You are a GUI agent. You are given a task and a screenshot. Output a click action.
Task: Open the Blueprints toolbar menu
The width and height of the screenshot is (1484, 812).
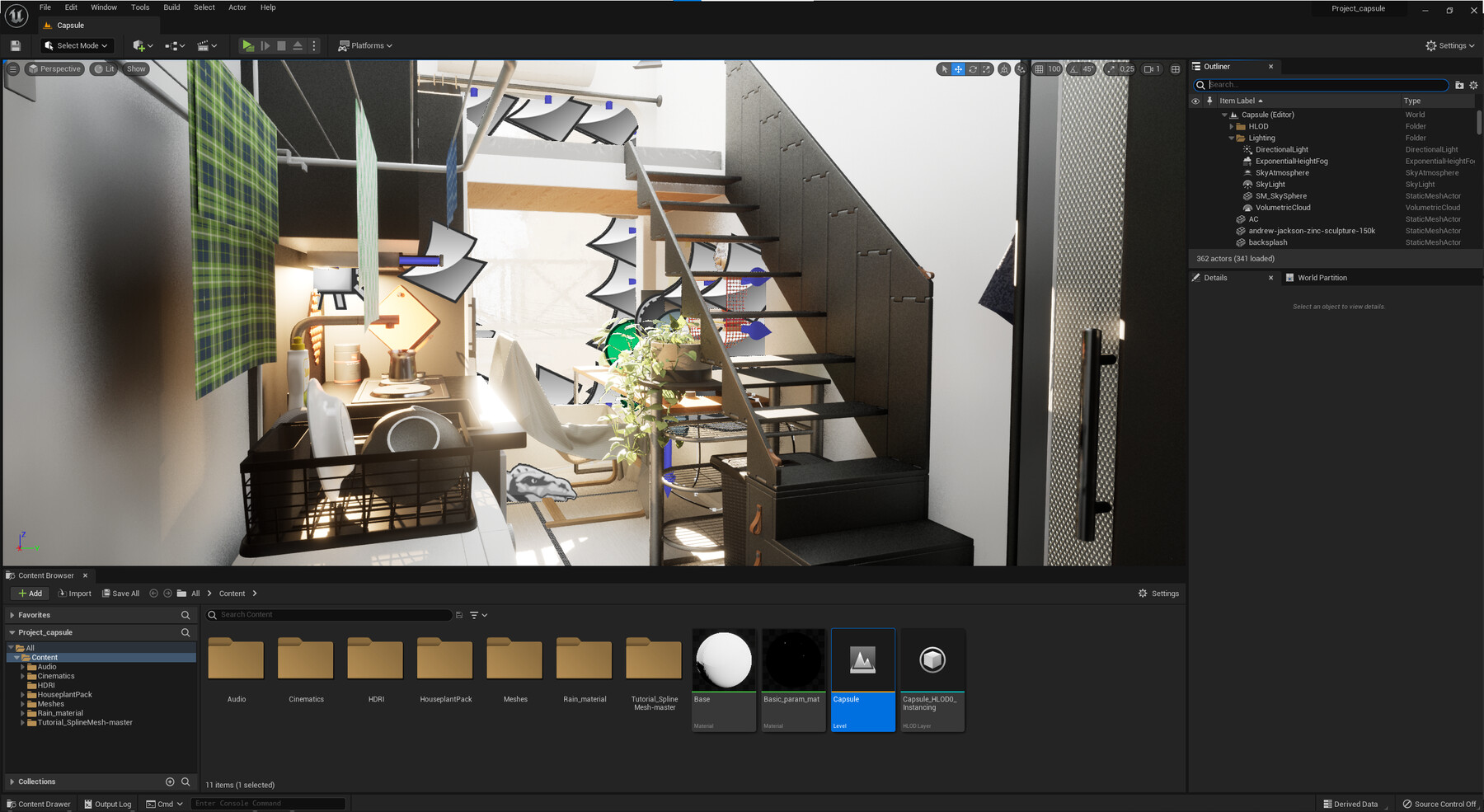coord(173,45)
